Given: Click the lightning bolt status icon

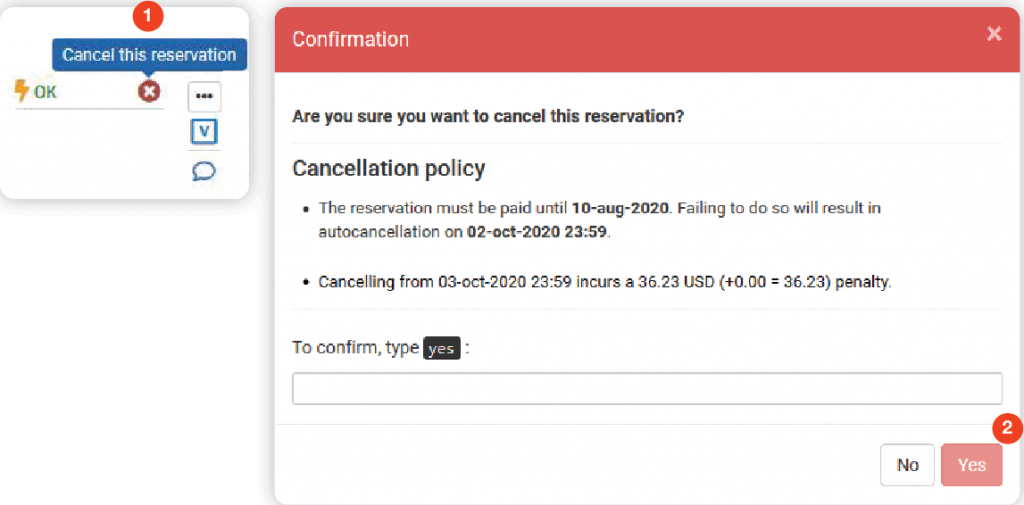Looking at the screenshot, I should (22, 92).
